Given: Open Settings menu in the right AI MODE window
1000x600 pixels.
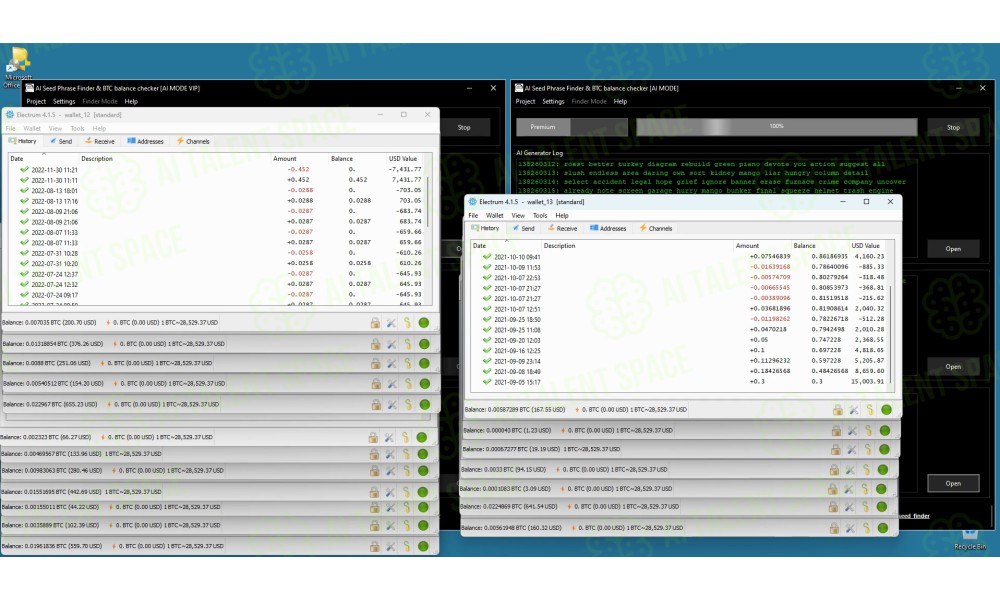Looking at the screenshot, I should 553,101.
